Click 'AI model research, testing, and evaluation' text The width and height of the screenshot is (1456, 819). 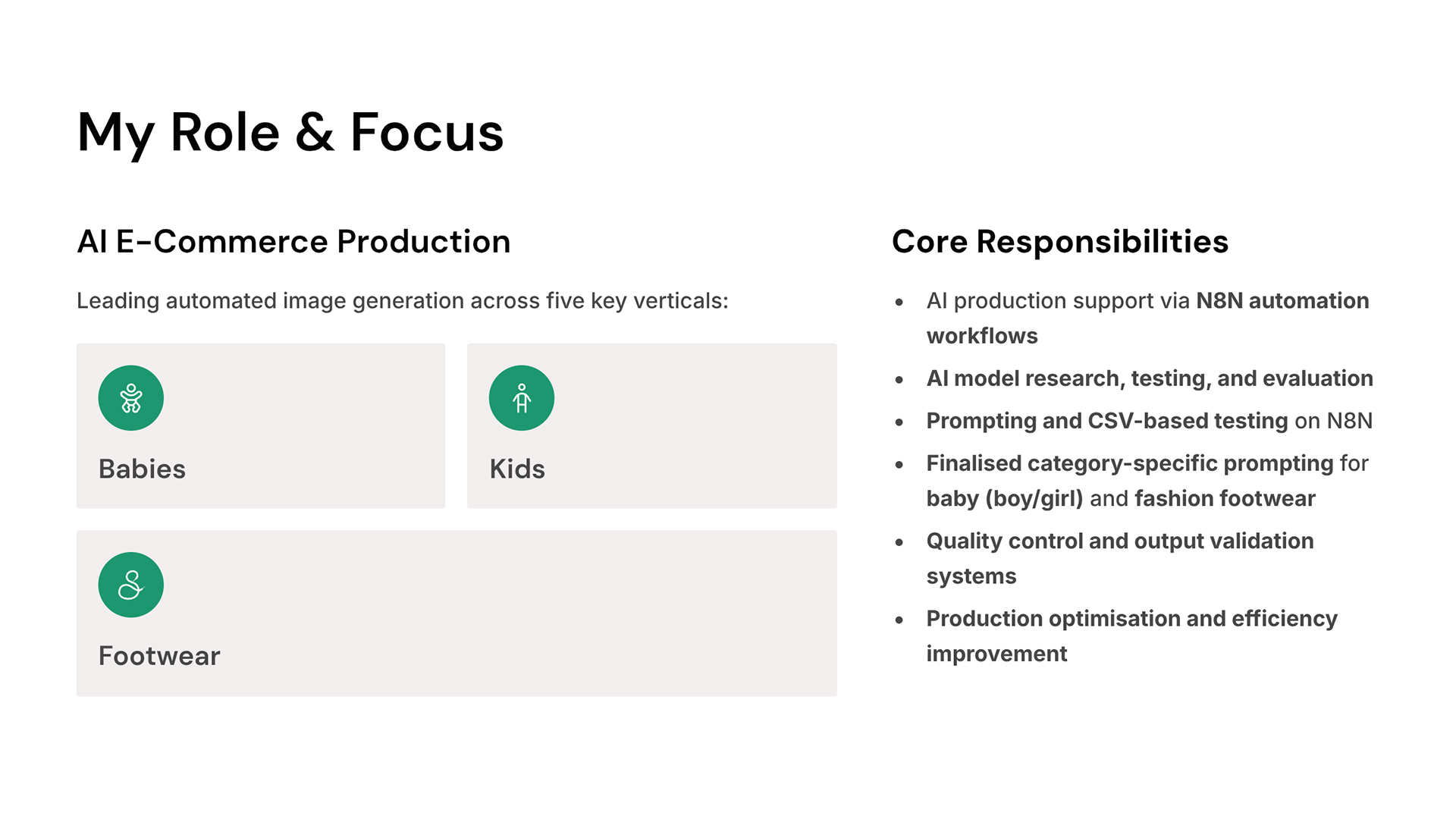(1149, 378)
